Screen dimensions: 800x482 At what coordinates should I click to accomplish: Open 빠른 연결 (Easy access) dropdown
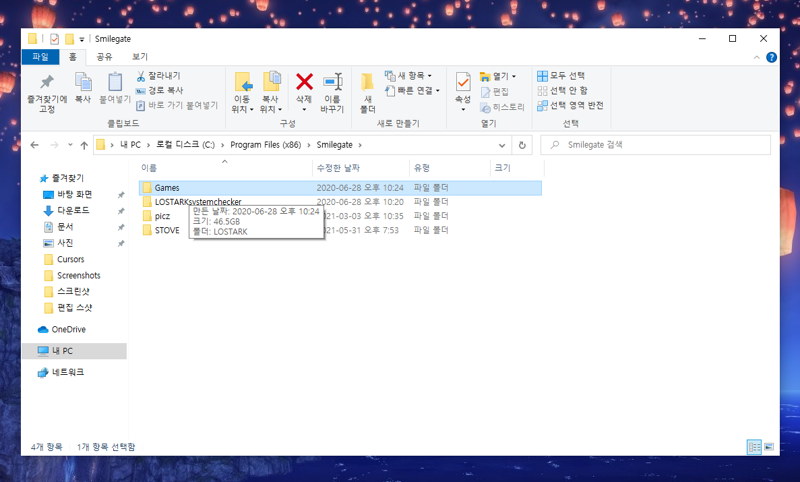[412, 90]
